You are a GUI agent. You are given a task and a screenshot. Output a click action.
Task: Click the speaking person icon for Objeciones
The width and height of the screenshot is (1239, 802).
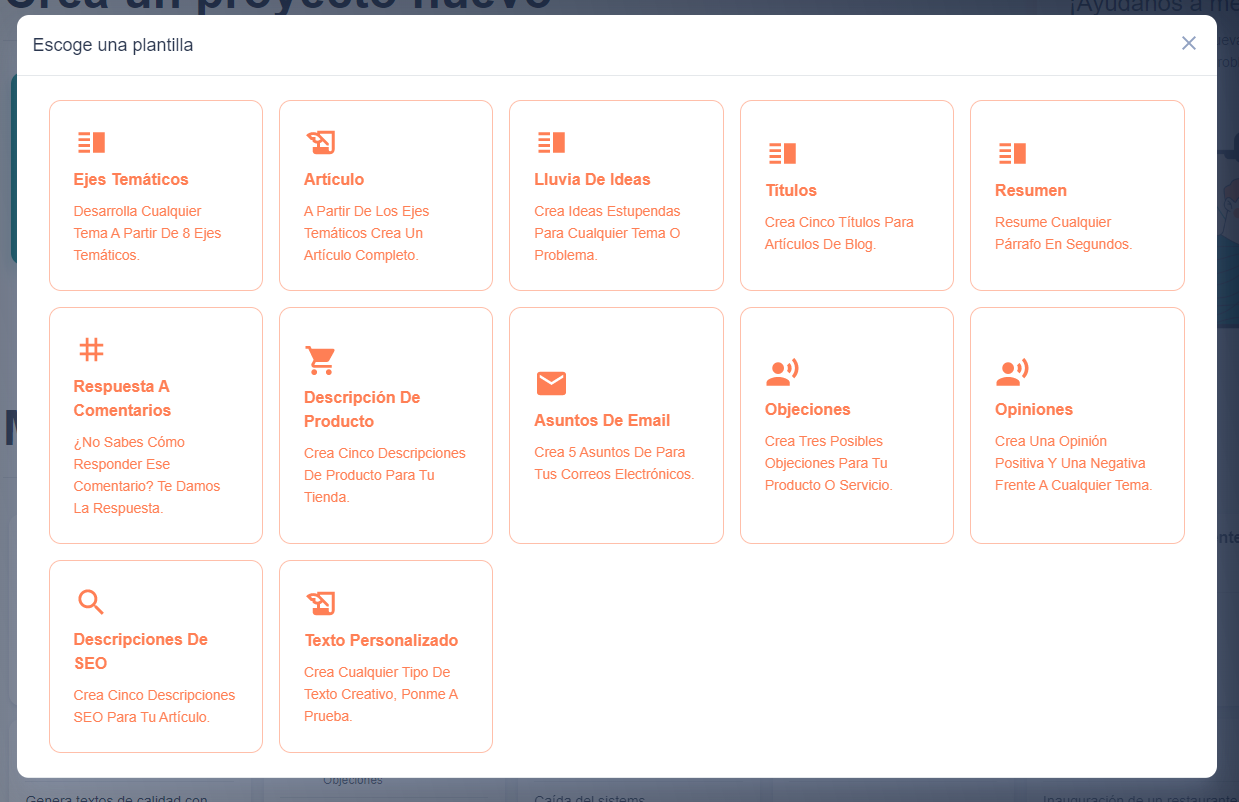tap(782, 372)
